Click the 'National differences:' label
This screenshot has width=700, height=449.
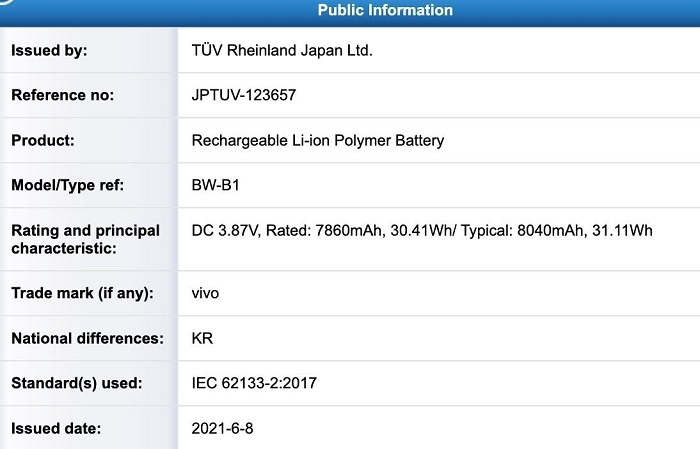[87, 338]
